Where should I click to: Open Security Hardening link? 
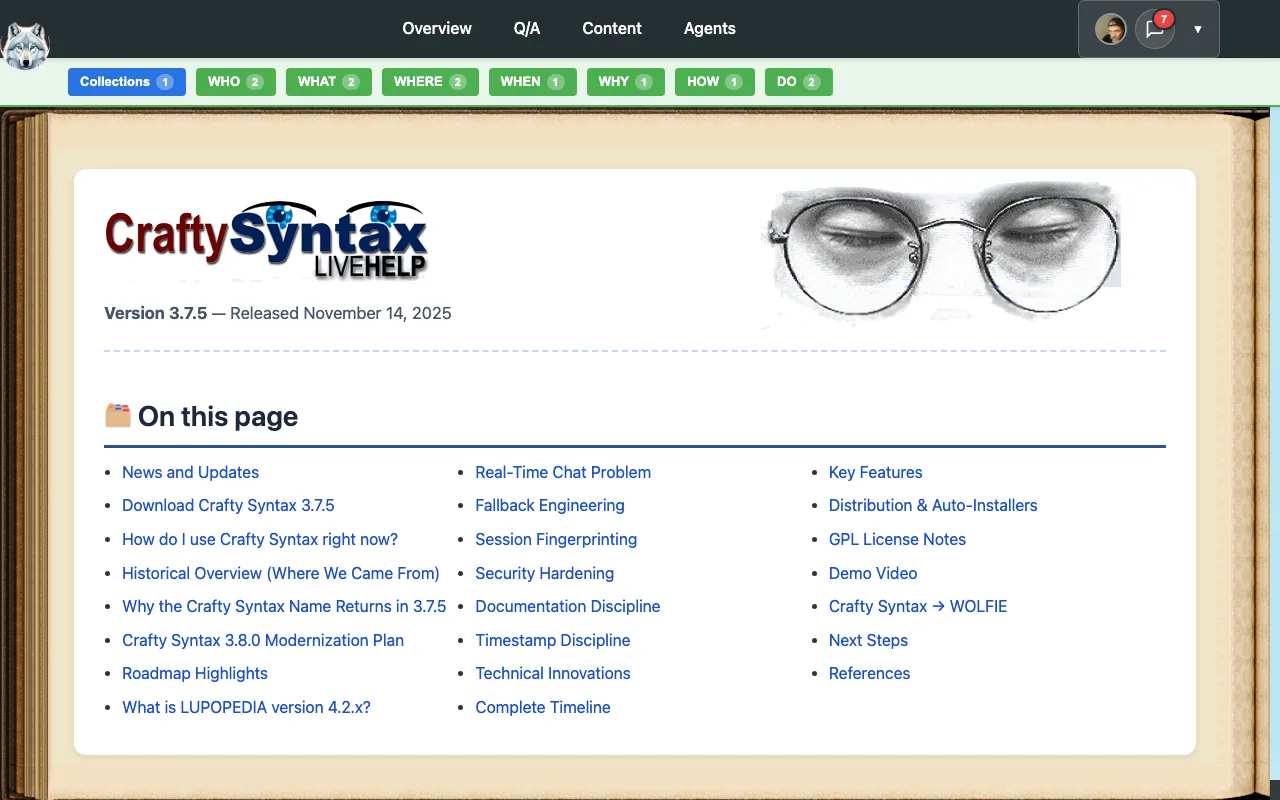[x=545, y=573]
